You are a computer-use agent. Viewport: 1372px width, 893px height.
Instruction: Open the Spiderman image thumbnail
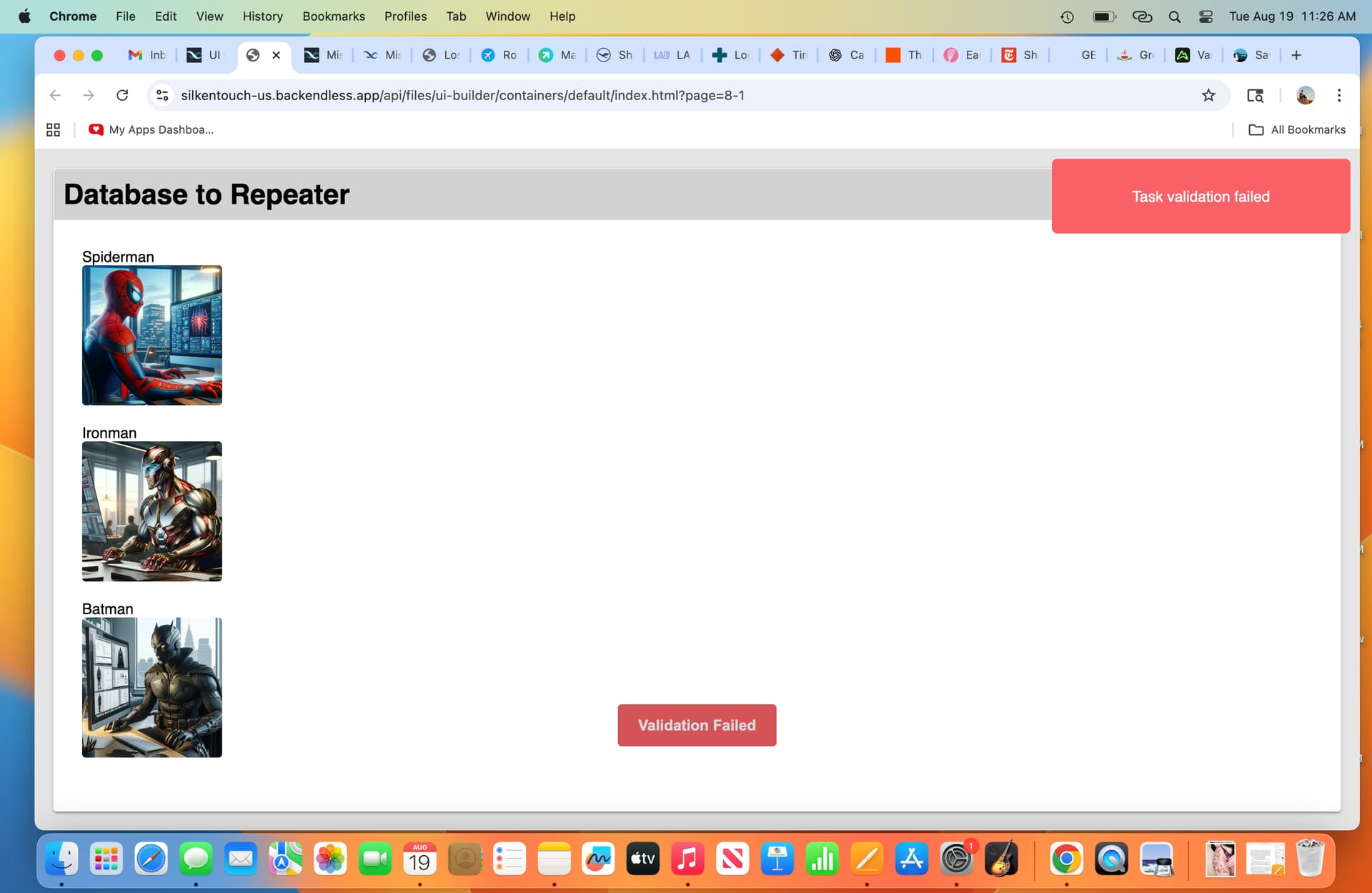click(x=152, y=335)
